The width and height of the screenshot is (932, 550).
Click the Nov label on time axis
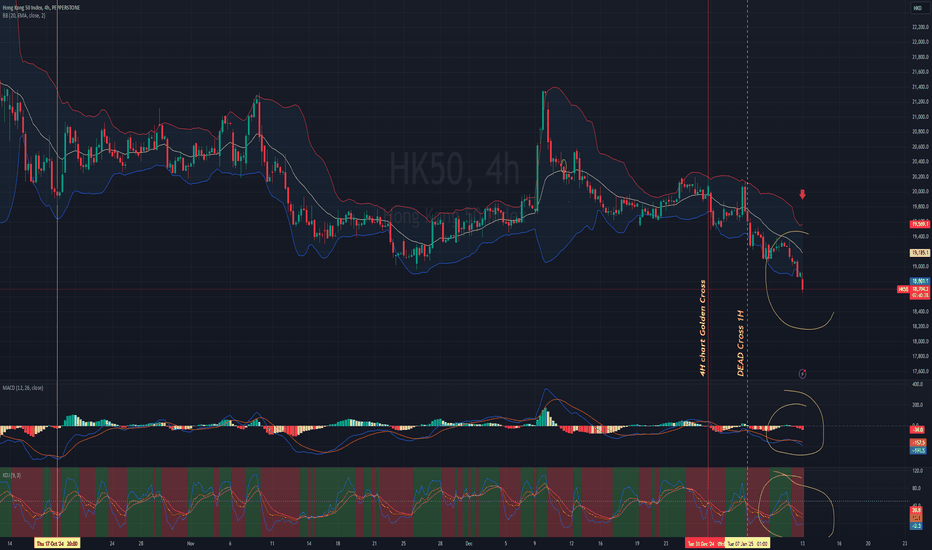click(191, 543)
